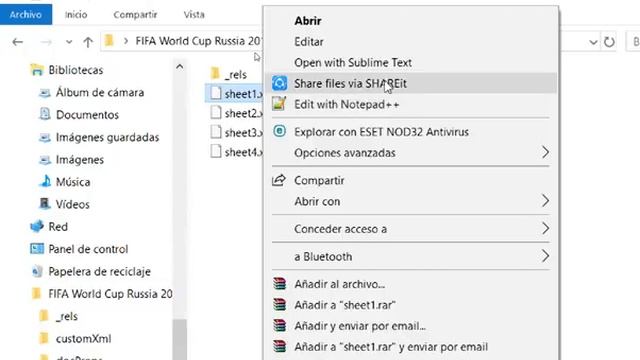This screenshot has width=640, height=360.
Task: Go up one folder level arrow
Action: coord(88,42)
